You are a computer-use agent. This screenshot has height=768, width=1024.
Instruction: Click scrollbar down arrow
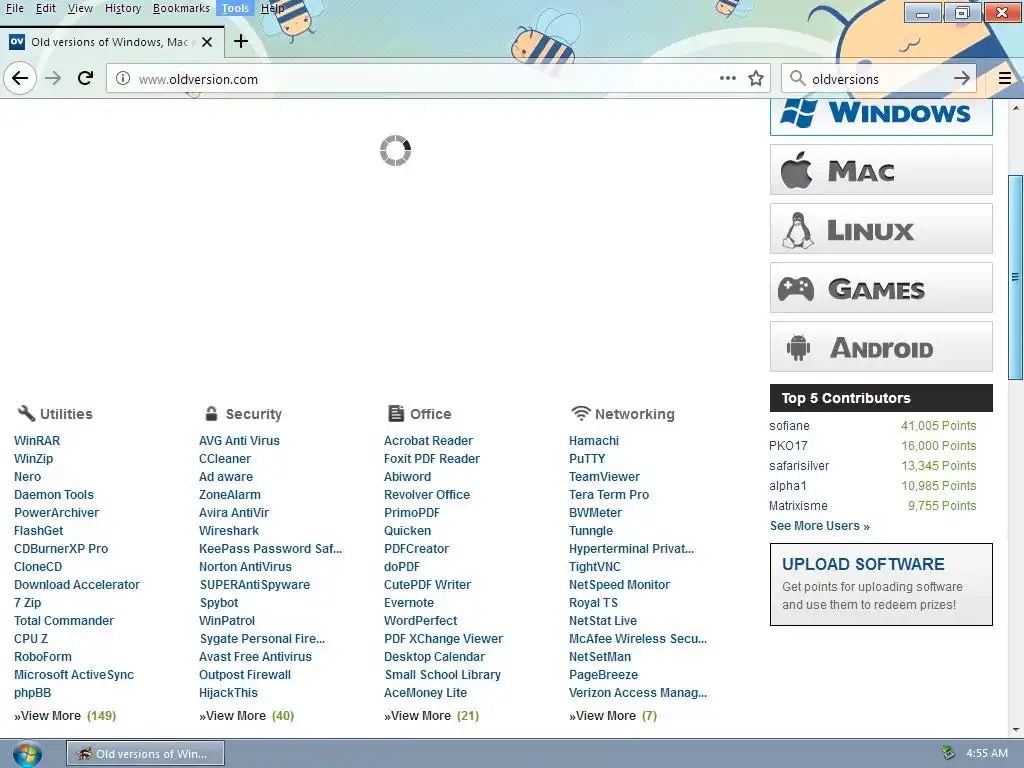pyautogui.click(x=1016, y=730)
